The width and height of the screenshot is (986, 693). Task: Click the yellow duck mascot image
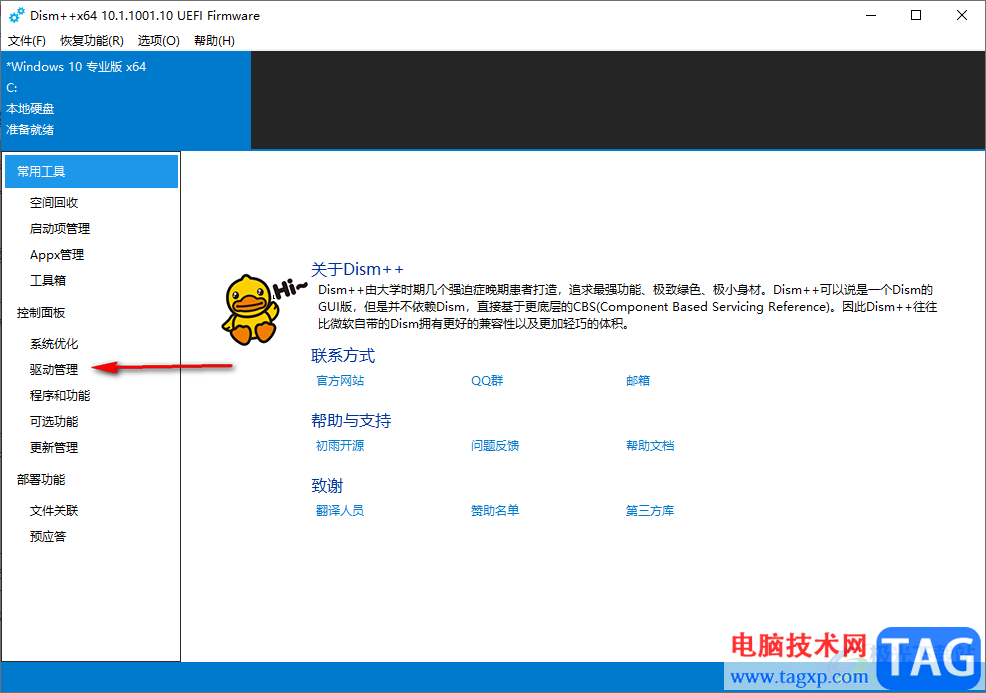(x=250, y=309)
